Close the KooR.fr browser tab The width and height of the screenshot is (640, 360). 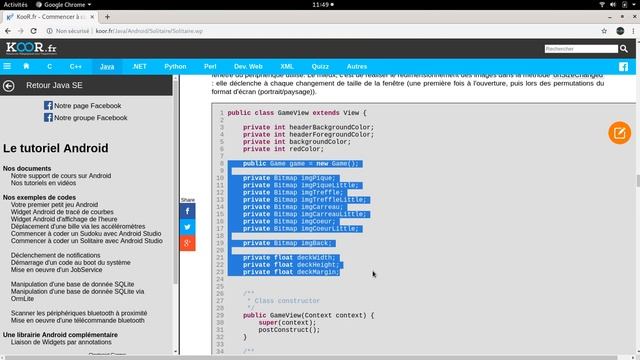pos(92,17)
